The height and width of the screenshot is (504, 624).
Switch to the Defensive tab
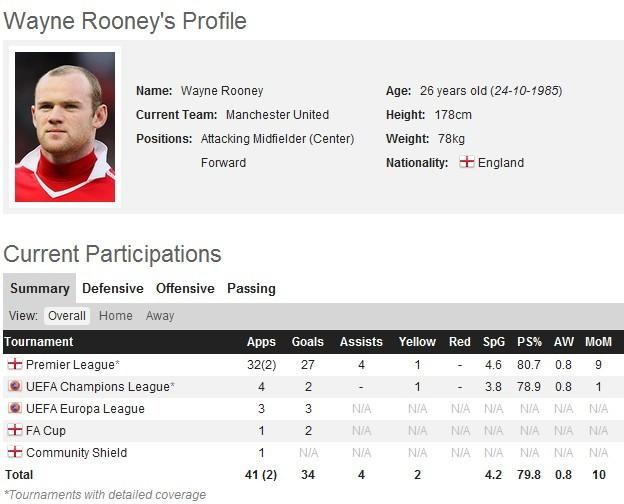tap(113, 288)
